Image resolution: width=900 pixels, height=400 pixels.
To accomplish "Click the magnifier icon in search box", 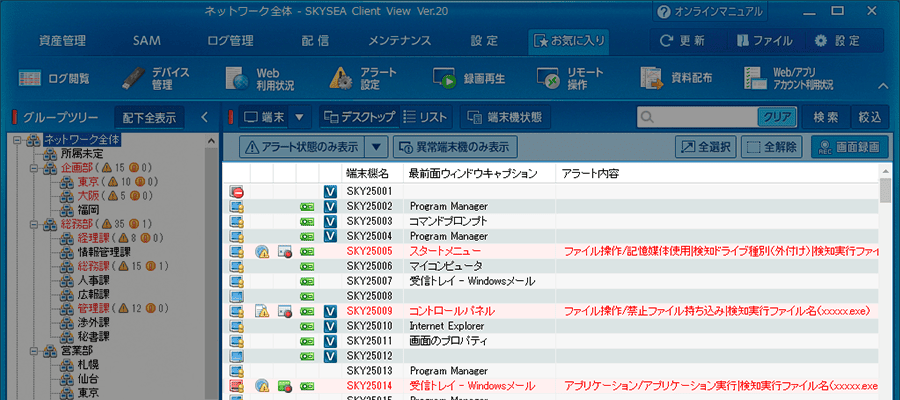I will click(x=647, y=117).
